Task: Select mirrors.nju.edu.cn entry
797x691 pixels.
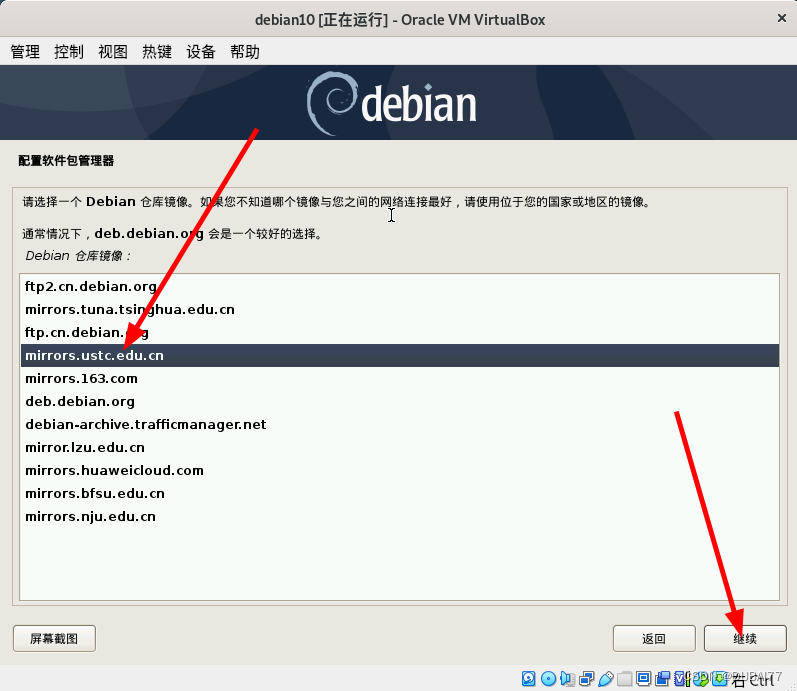Action: coord(400,516)
